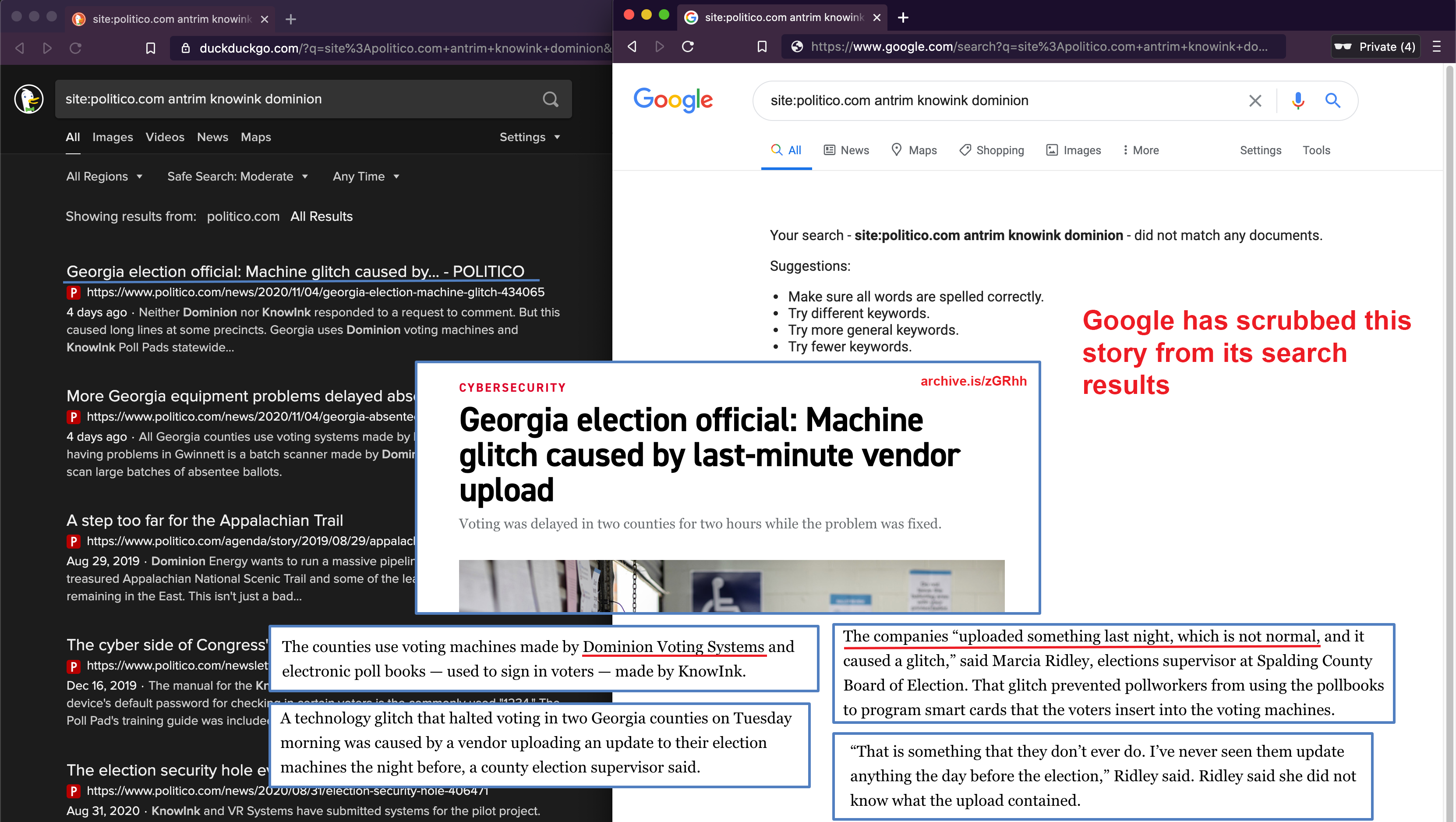The height and width of the screenshot is (822, 1456).
Task: Open Google Tools link
Action: (1316, 150)
